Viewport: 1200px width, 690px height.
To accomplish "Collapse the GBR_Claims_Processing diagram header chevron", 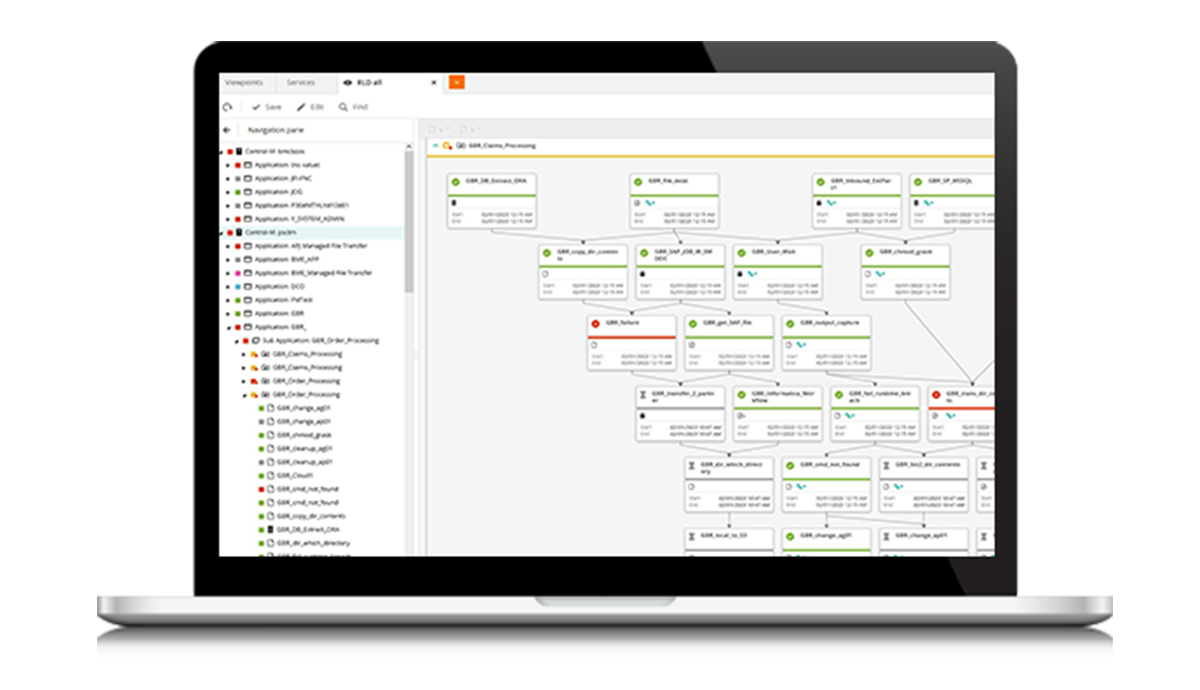I will [x=435, y=146].
